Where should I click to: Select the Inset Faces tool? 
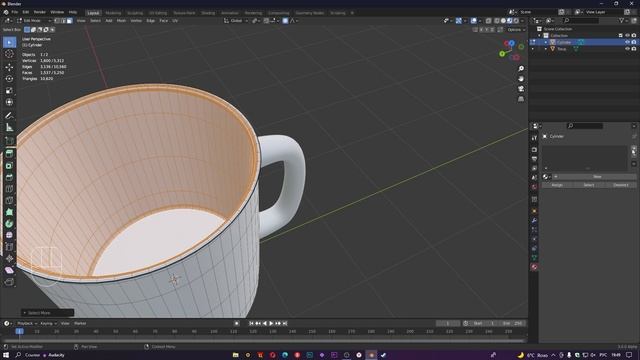pyautogui.click(x=9, y=166)
